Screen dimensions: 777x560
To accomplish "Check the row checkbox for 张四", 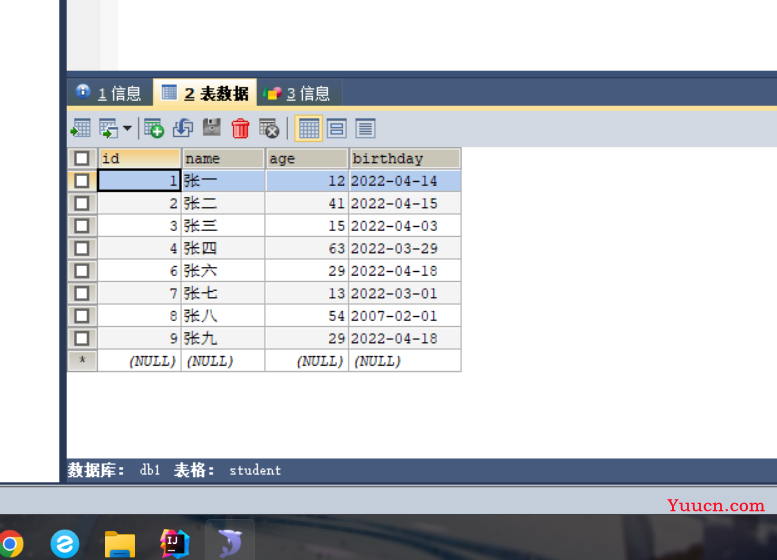I will coord(82,248).
